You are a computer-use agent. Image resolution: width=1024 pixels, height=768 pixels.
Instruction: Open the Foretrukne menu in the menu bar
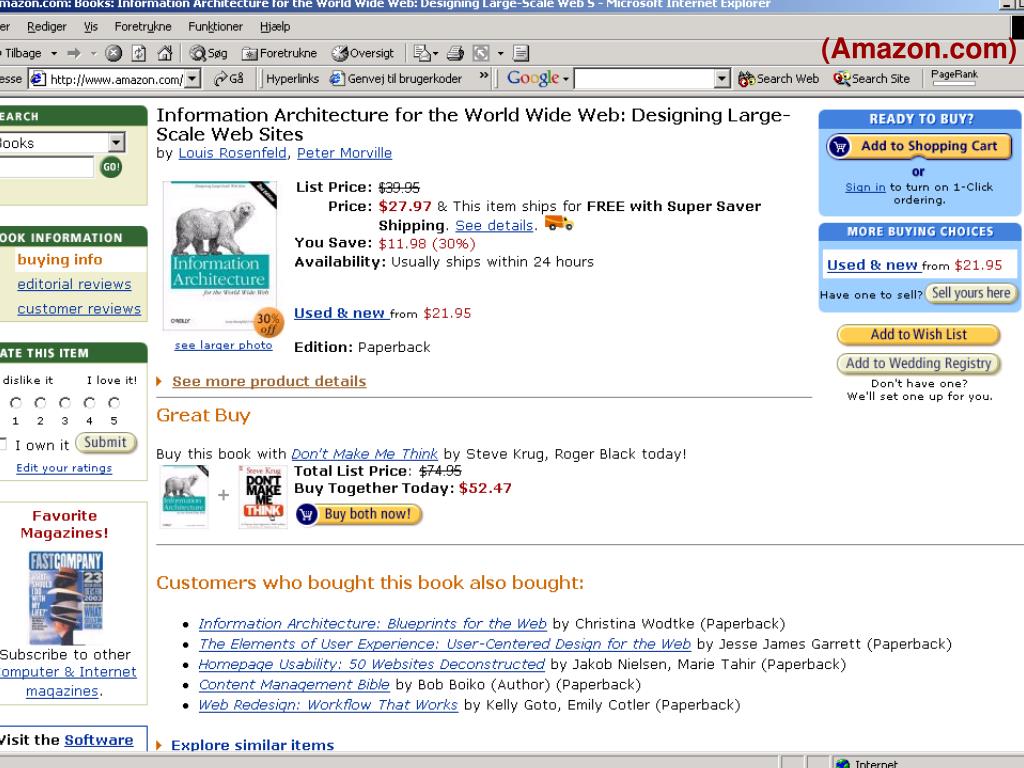pos(143,27)
